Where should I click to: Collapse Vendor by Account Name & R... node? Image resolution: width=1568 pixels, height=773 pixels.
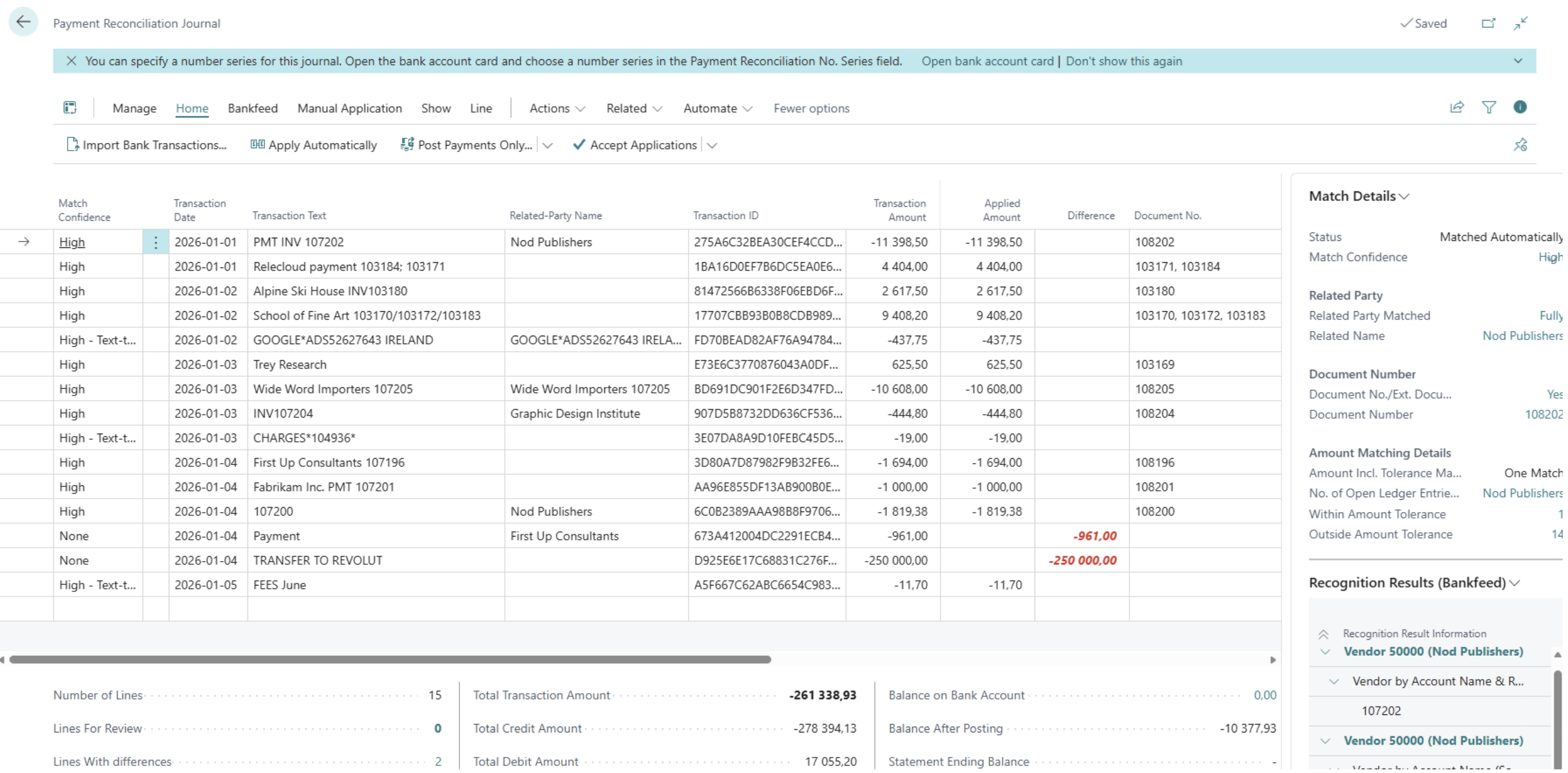pyautogui.click(x=1334, y=682)
